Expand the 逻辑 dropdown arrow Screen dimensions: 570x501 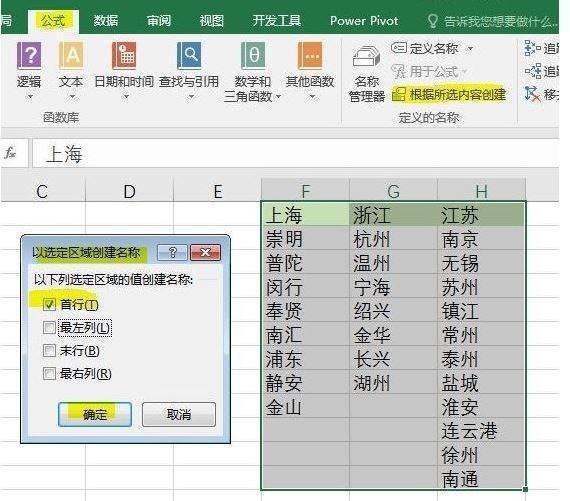point(30,97)
